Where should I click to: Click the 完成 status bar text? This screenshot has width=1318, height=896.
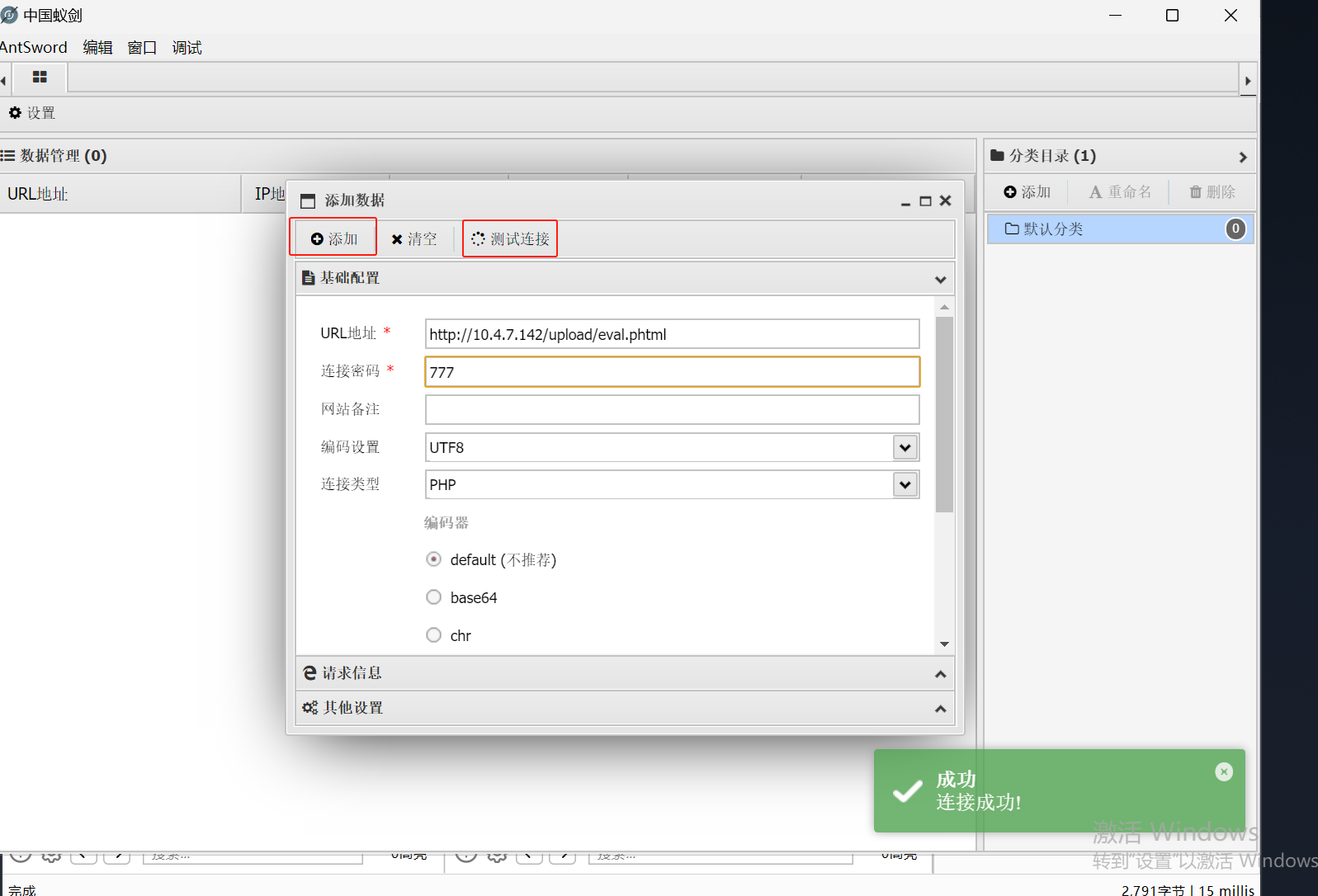point(22,890)
